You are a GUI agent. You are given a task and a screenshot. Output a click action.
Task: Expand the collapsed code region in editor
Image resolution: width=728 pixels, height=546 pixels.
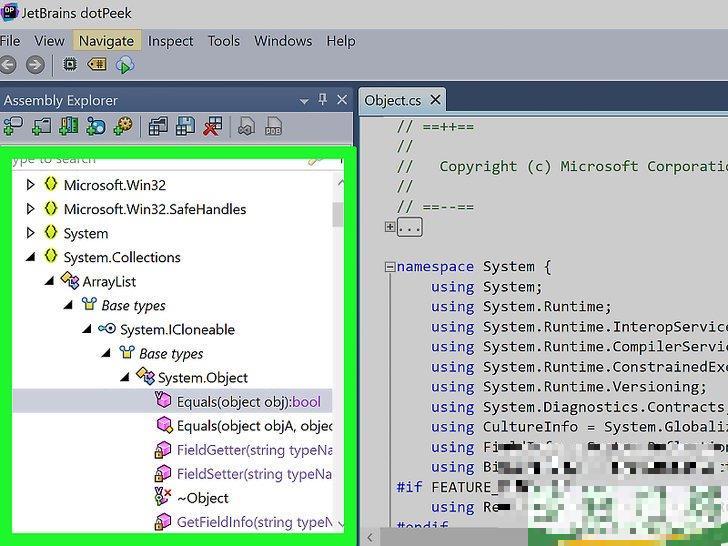(390, 227)
